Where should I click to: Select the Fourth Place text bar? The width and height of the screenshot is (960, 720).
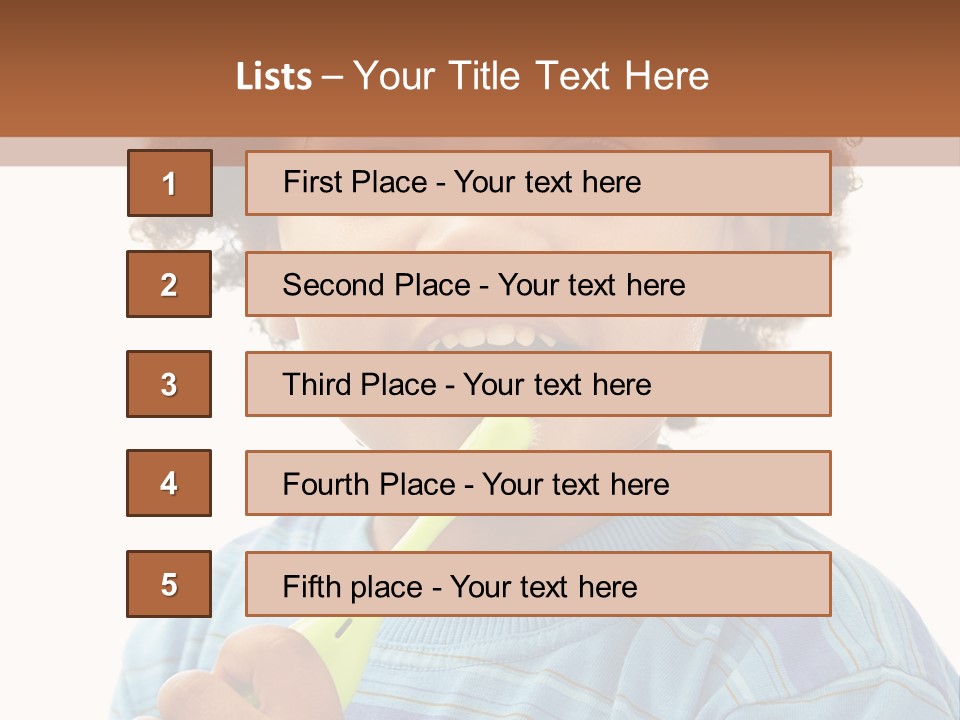click(x=538, y=484)
